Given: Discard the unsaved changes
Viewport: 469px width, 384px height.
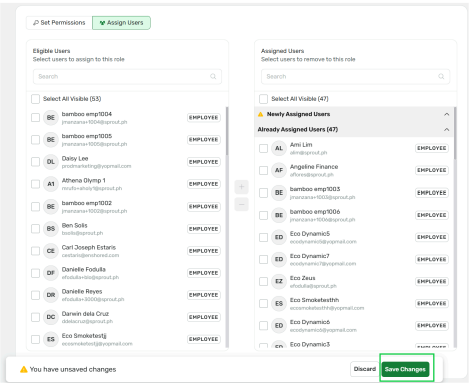Looking at the screenshot, I should pyautogui.click(x=365, y=369).
